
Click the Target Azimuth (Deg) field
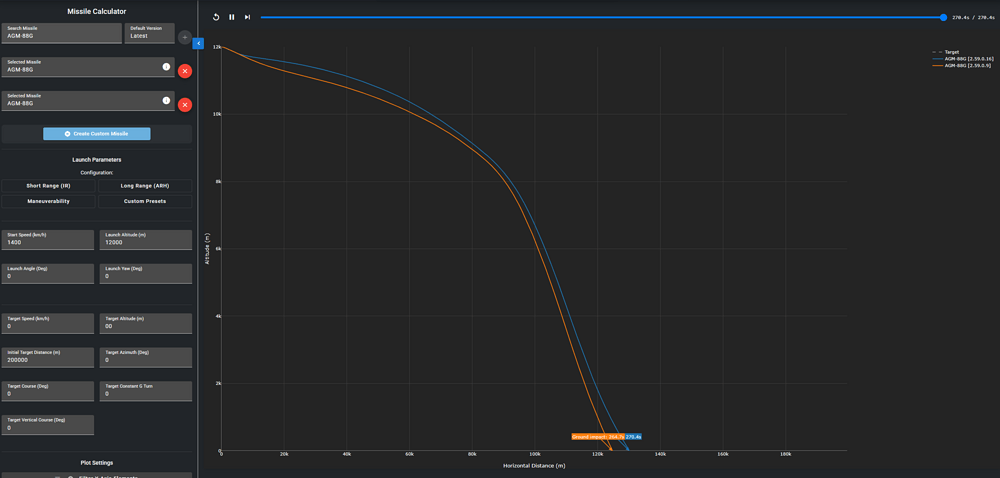click(145, 357)
